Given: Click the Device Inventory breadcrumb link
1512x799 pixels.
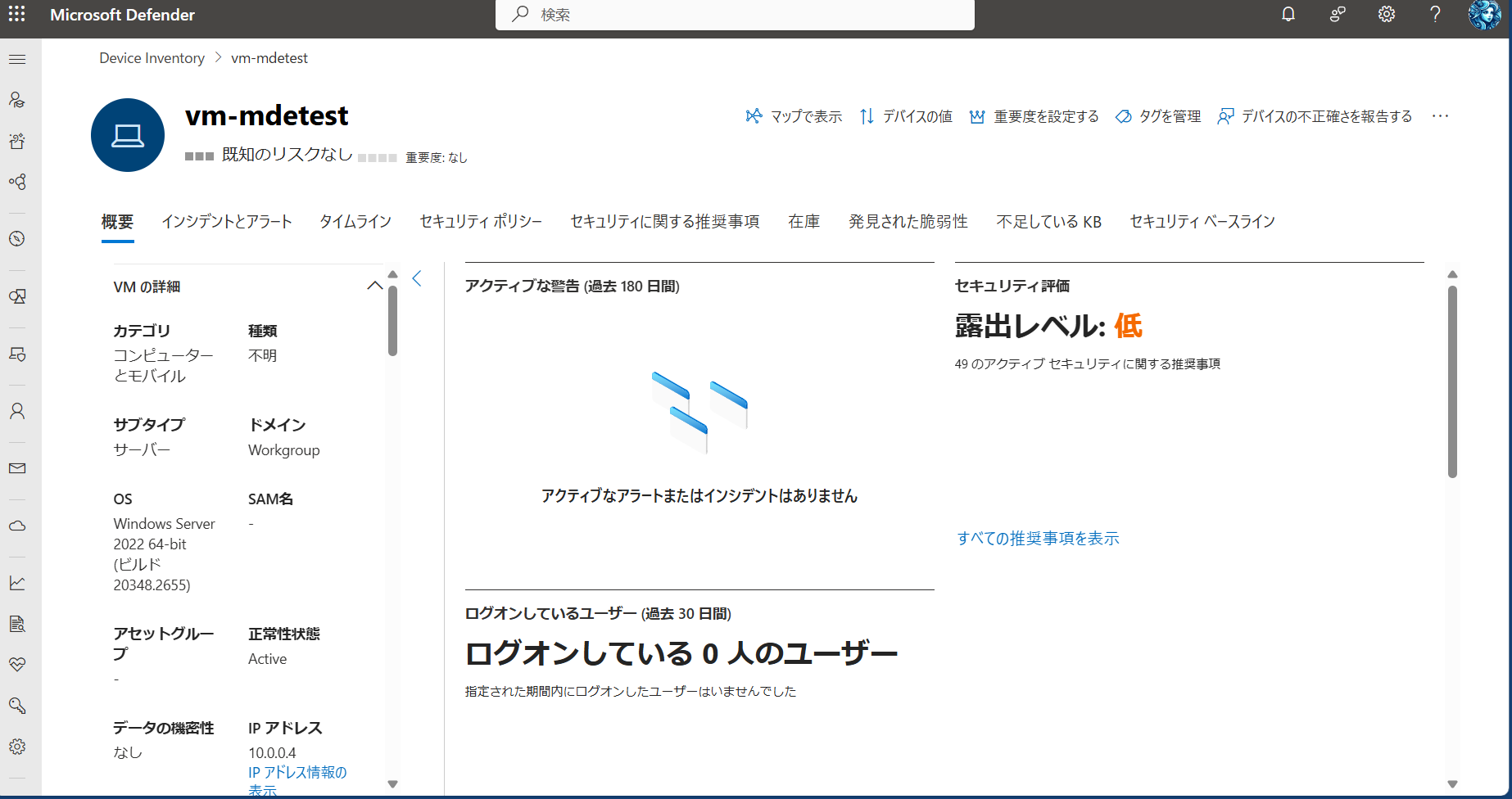Looking at the screenshot, I should pos(152,58).
